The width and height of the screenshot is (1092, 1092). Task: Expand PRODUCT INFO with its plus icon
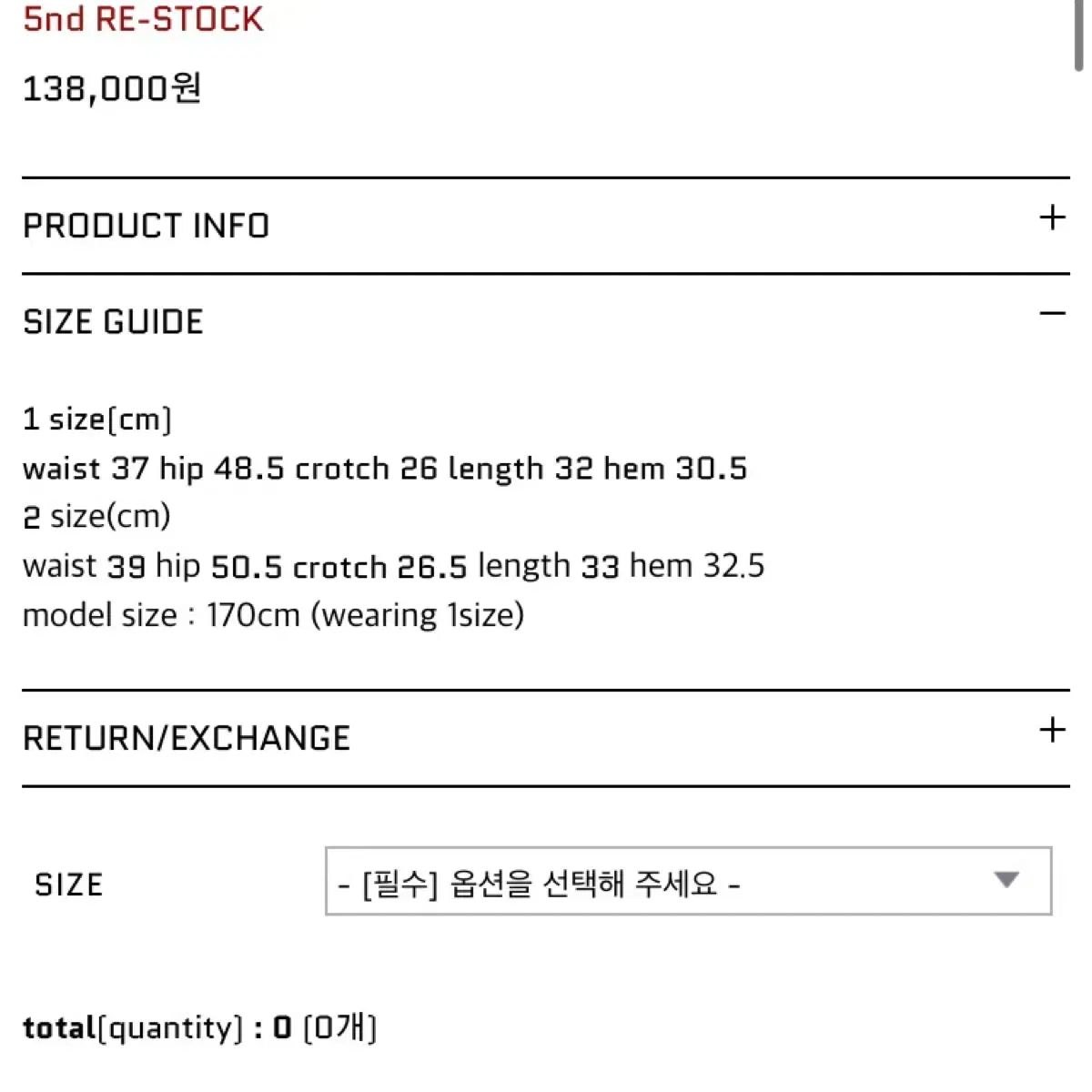coord(1052,217)
